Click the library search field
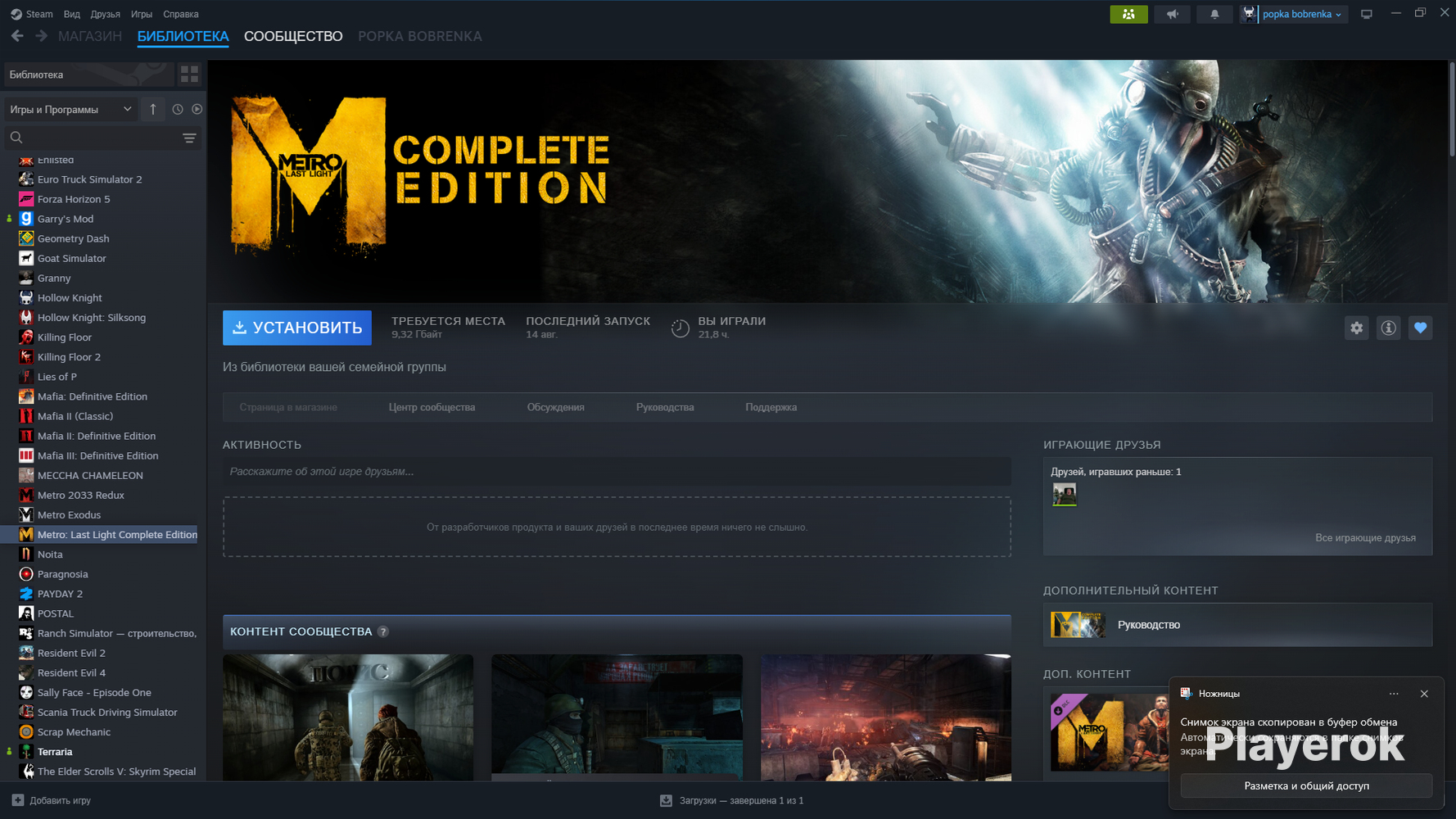This screenshot has width=1456, height=819. coord(94,138)
